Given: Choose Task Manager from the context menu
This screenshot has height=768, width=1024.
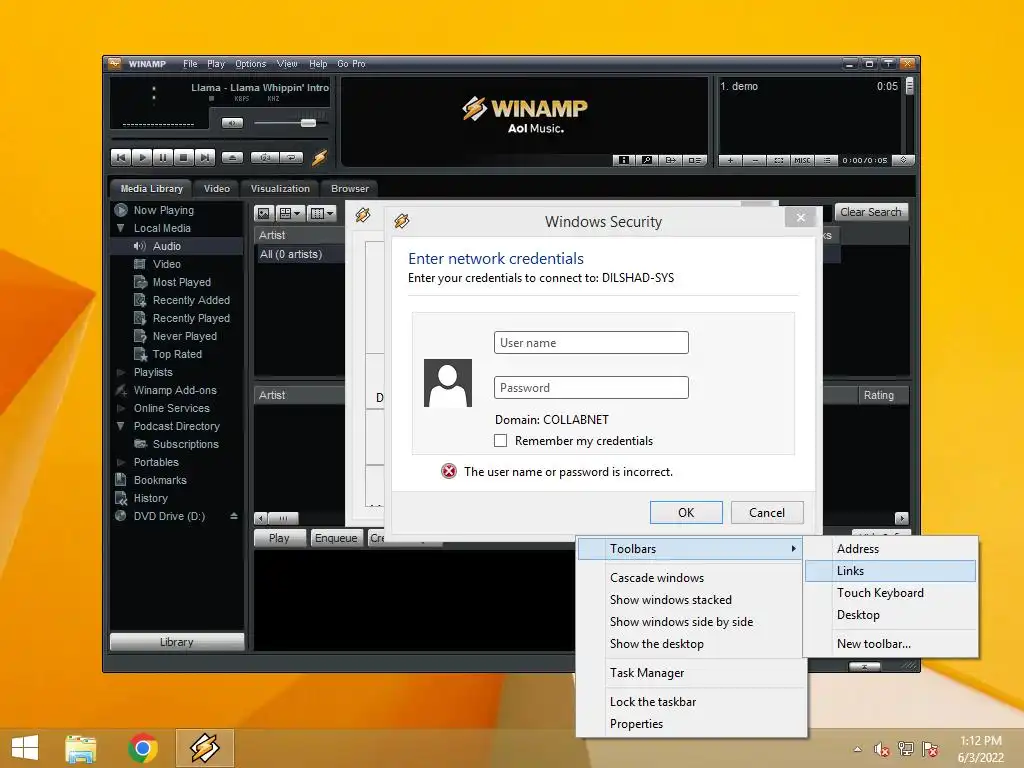Looking at the screenshot, I should (x=692, y=673).
